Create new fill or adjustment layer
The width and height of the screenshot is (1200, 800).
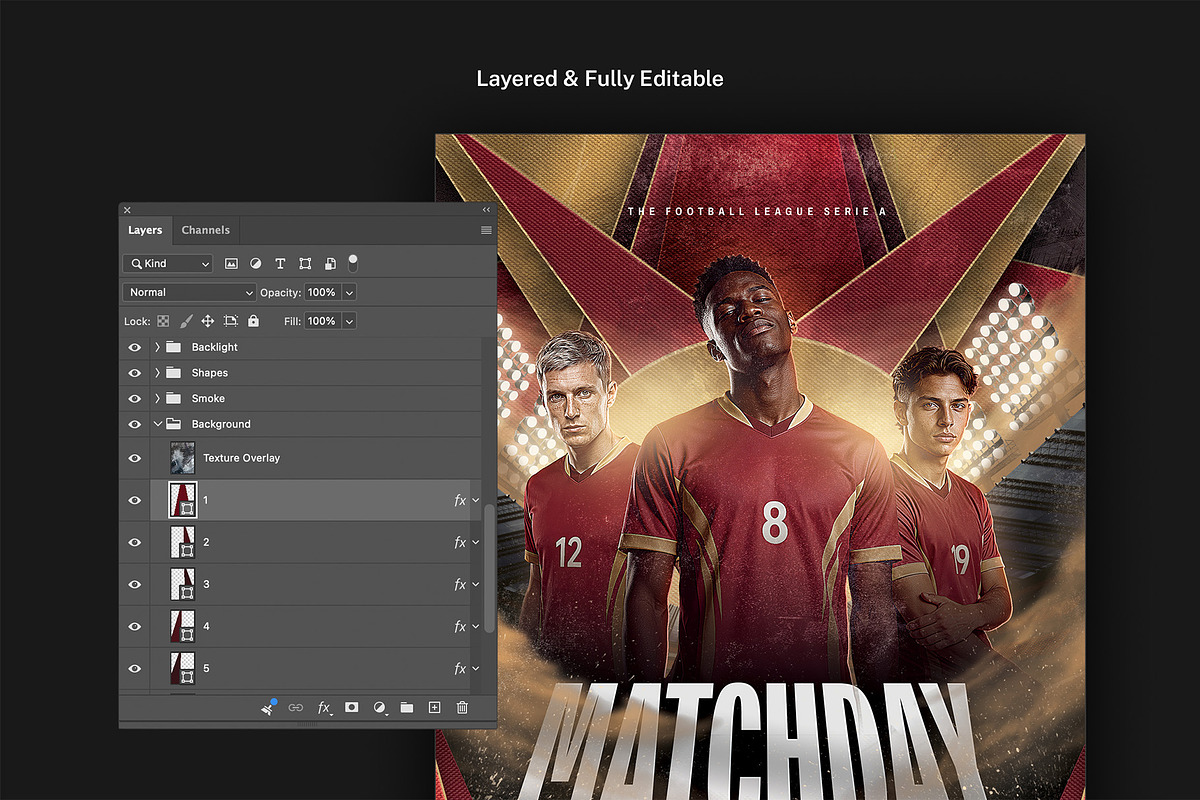click(380, 707)
